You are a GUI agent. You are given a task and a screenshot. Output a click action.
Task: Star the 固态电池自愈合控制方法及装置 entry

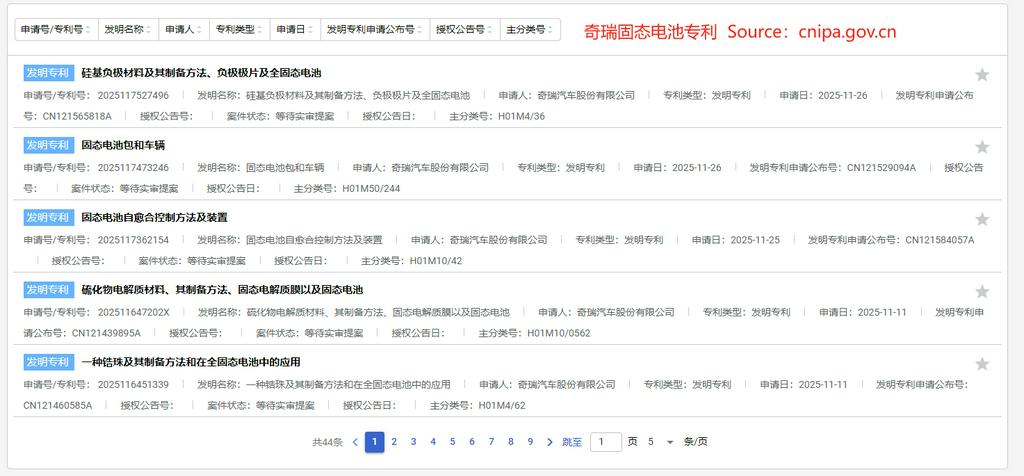[x=982, y=219]
